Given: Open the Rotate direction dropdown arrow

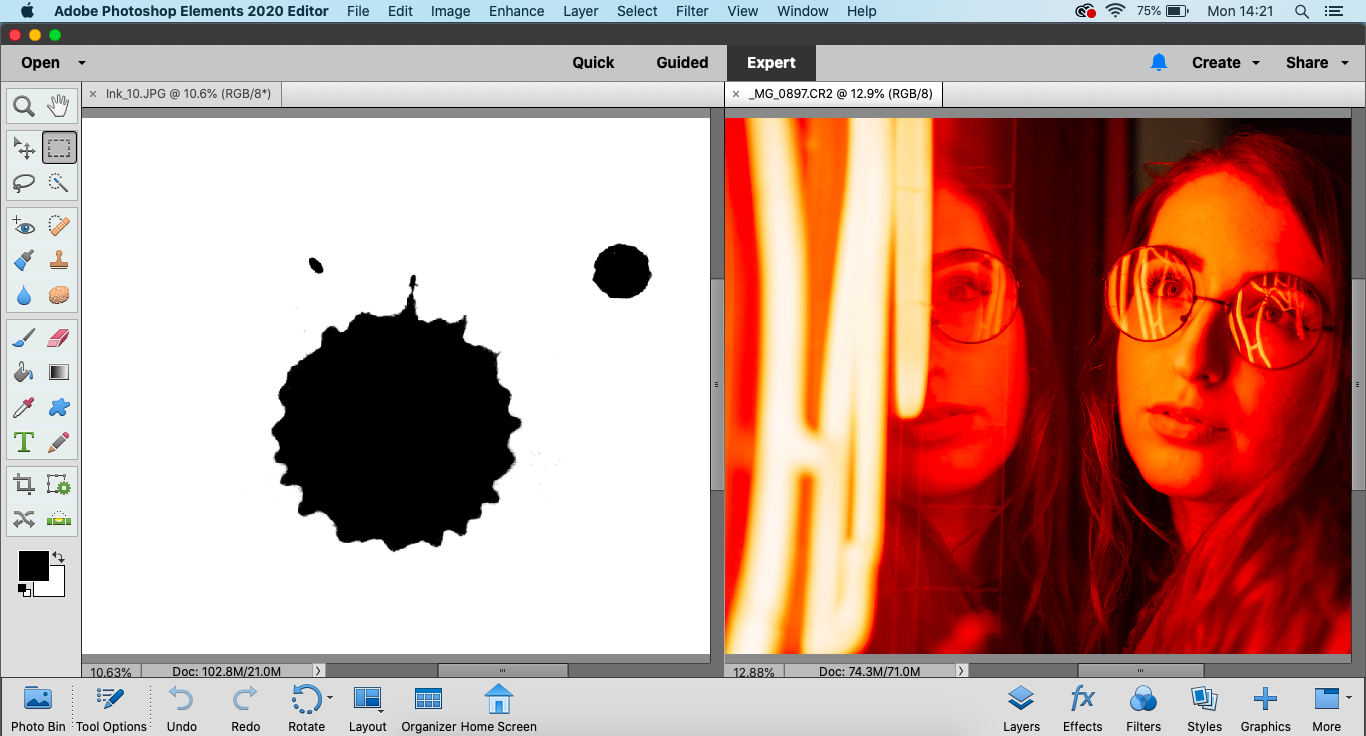Looking at the screenshot, I should pos(330,698).
